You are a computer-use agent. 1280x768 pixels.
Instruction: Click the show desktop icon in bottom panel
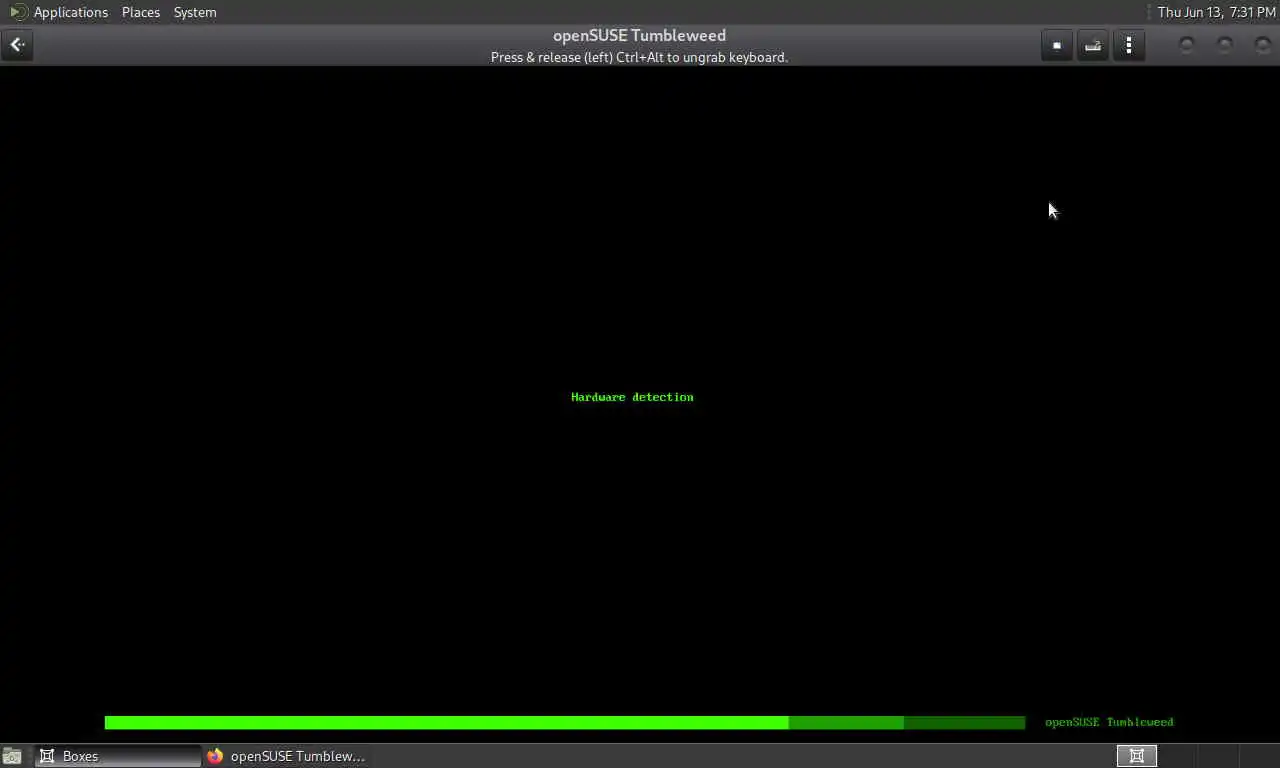click(12, 756)
